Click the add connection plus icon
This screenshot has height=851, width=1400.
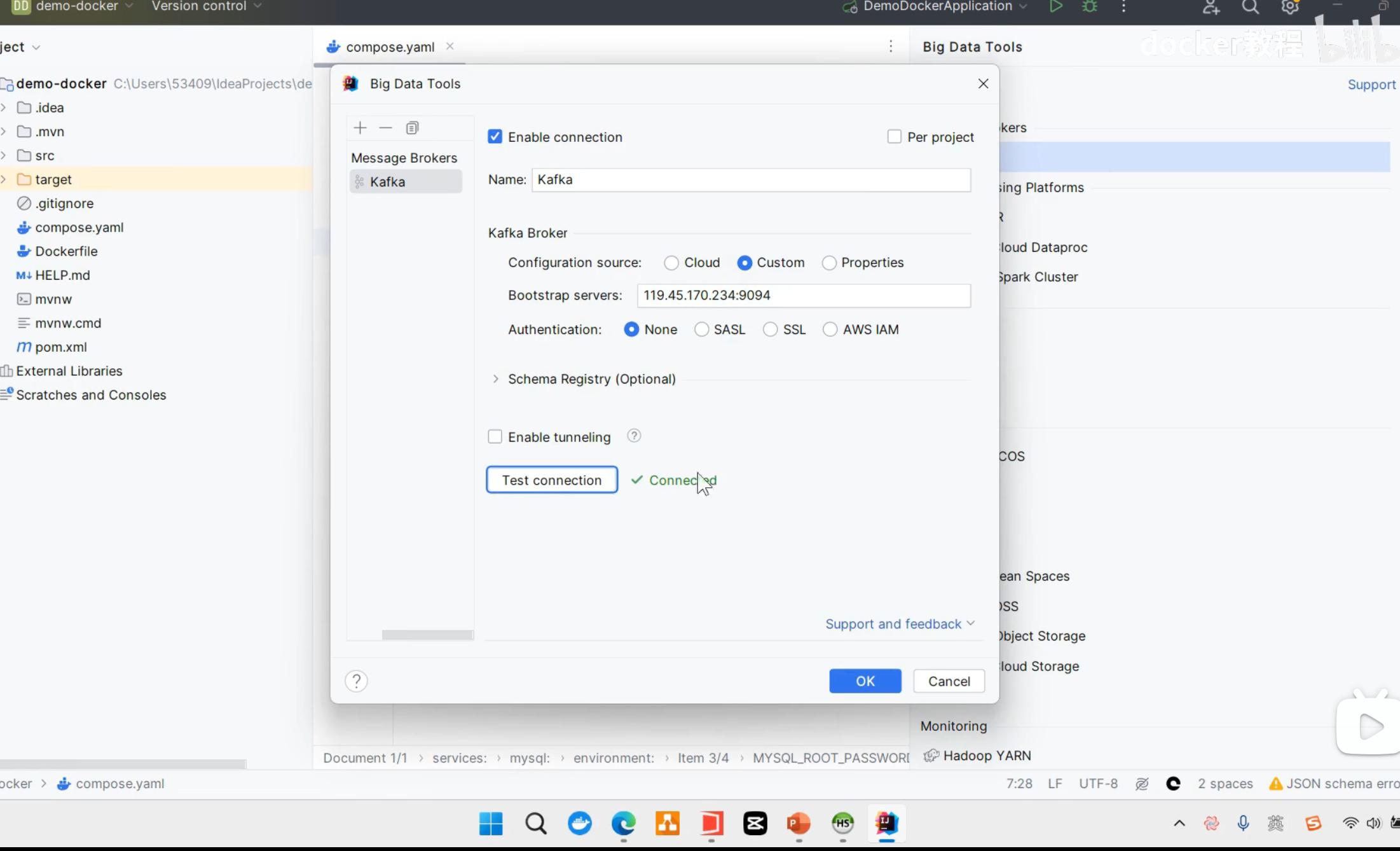(360, 128)
